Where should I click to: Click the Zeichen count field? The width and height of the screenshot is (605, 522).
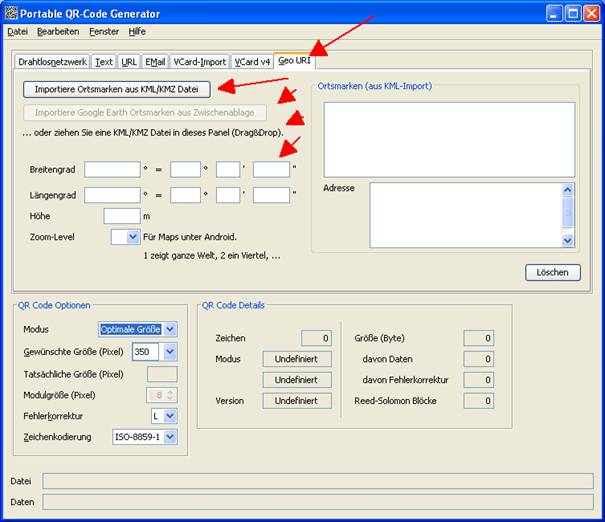[316, 338]
